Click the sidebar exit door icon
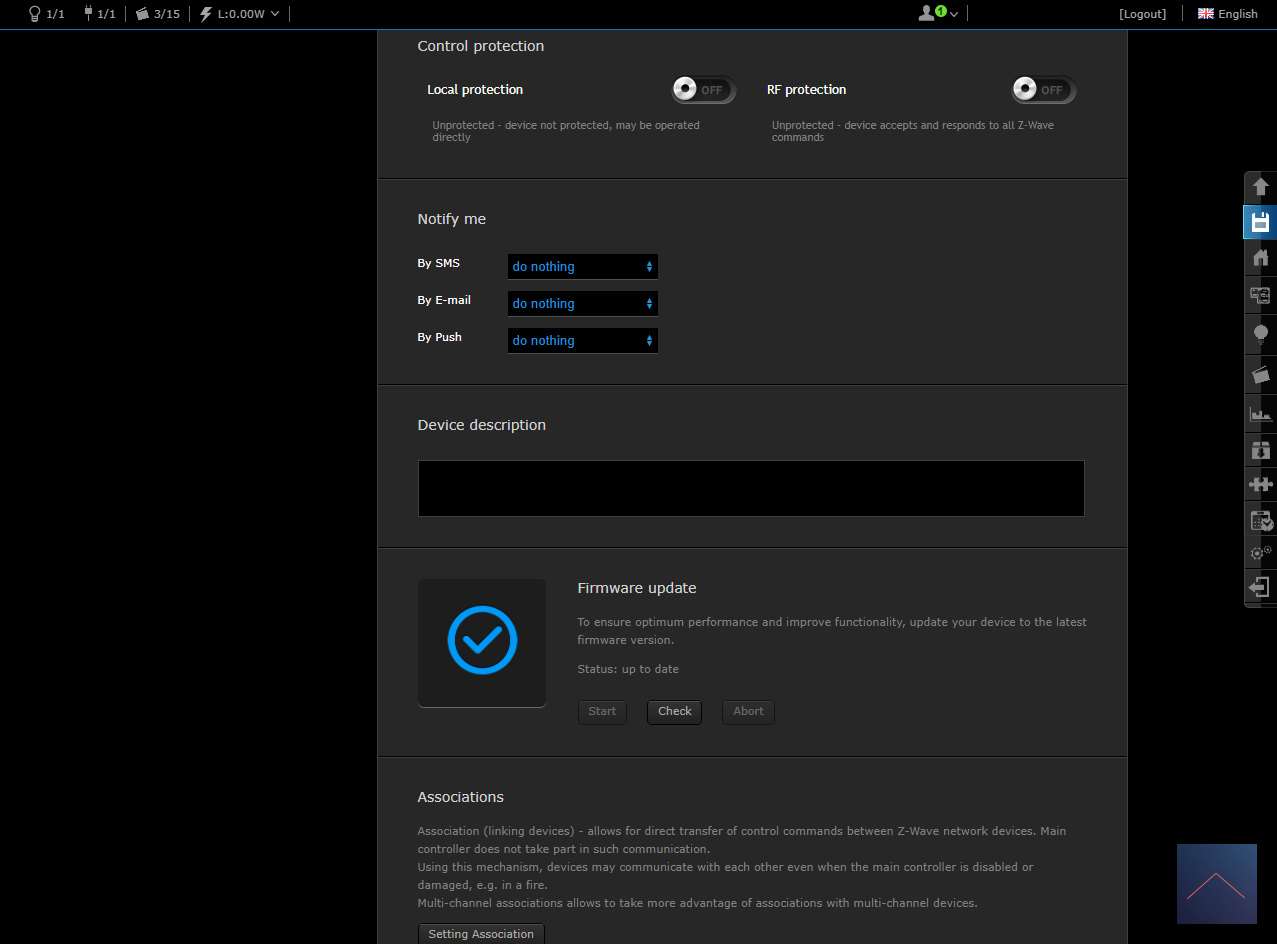 1260,587
